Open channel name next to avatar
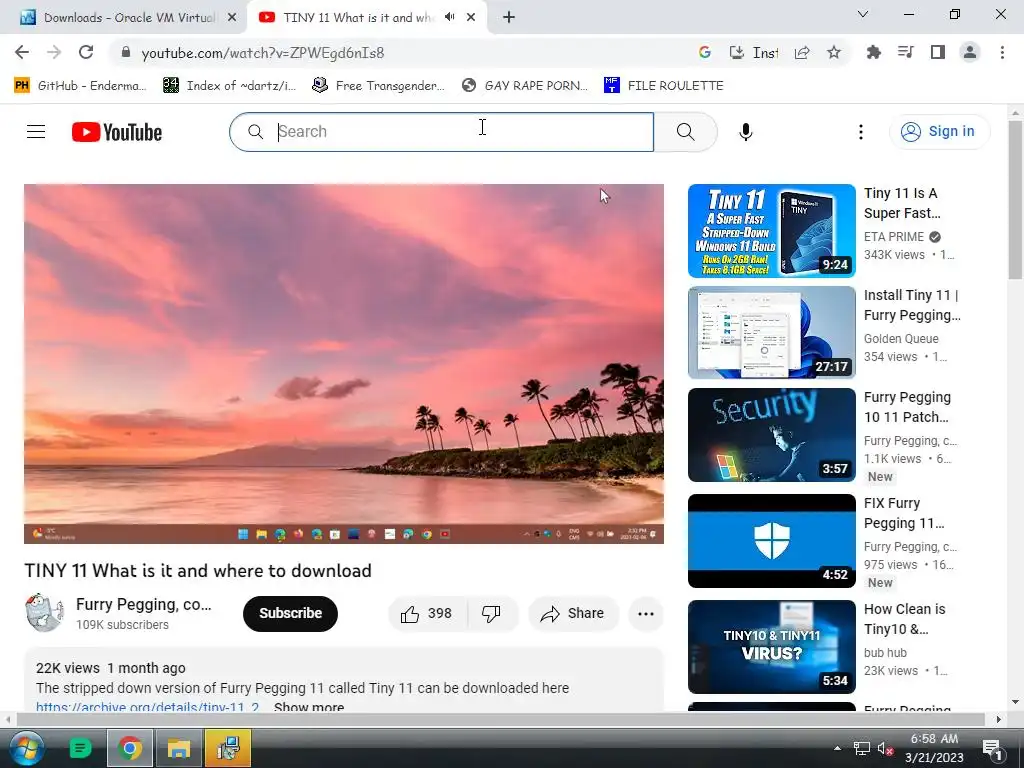The height and width of the screenshot is (768, 1024). pos(144,604)
